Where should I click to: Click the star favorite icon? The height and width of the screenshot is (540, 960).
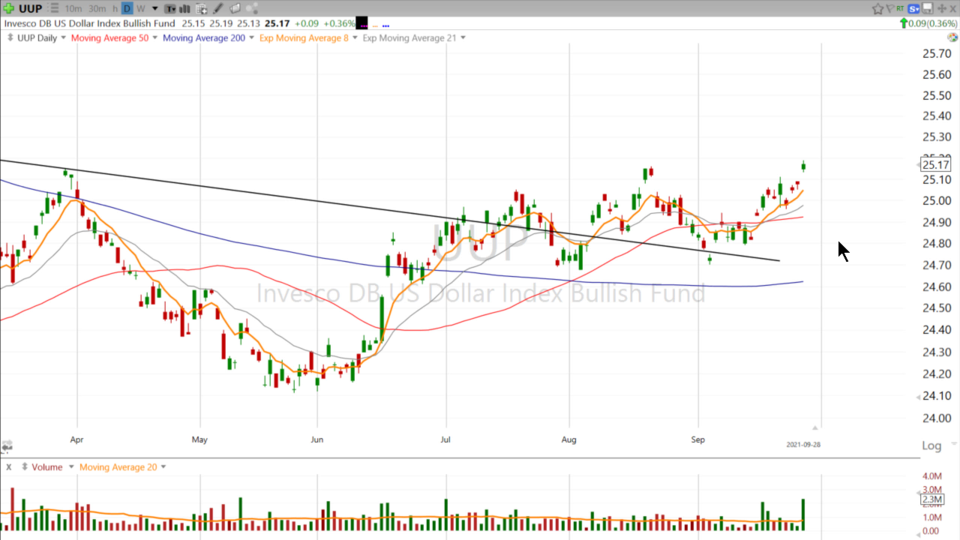point(878,9)
